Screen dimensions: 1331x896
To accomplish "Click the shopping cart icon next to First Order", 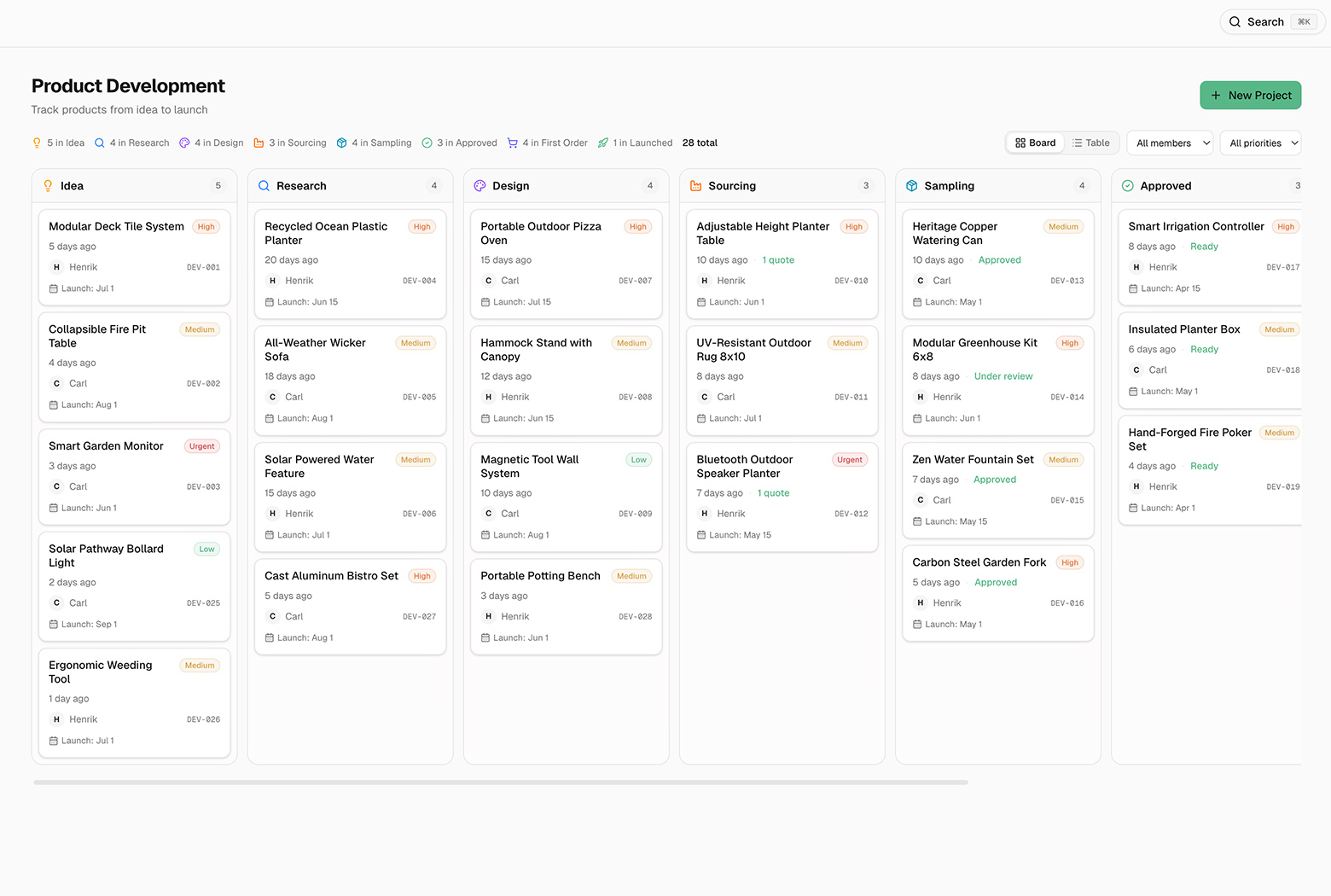I will click(513, 143).
